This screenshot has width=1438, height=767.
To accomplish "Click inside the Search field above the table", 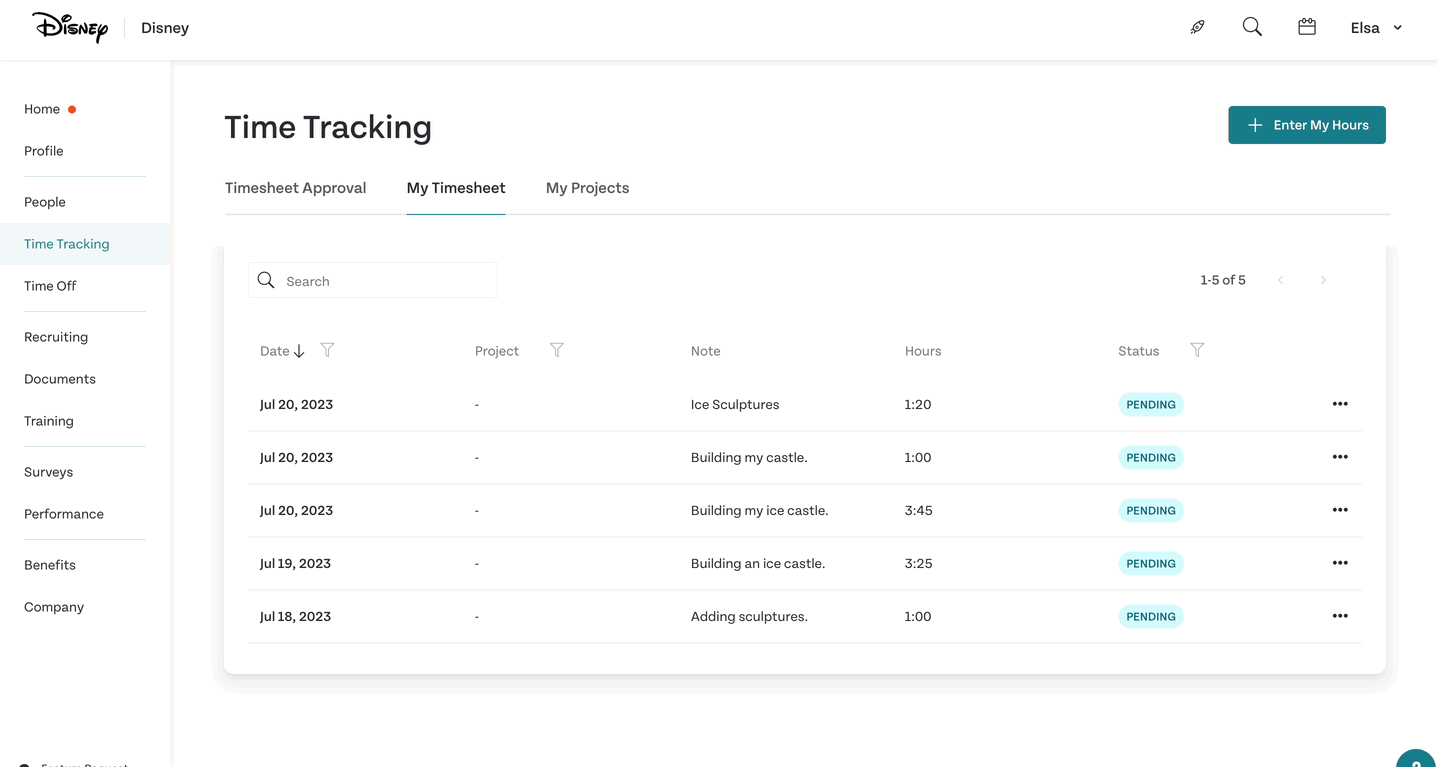I will 380,280.
